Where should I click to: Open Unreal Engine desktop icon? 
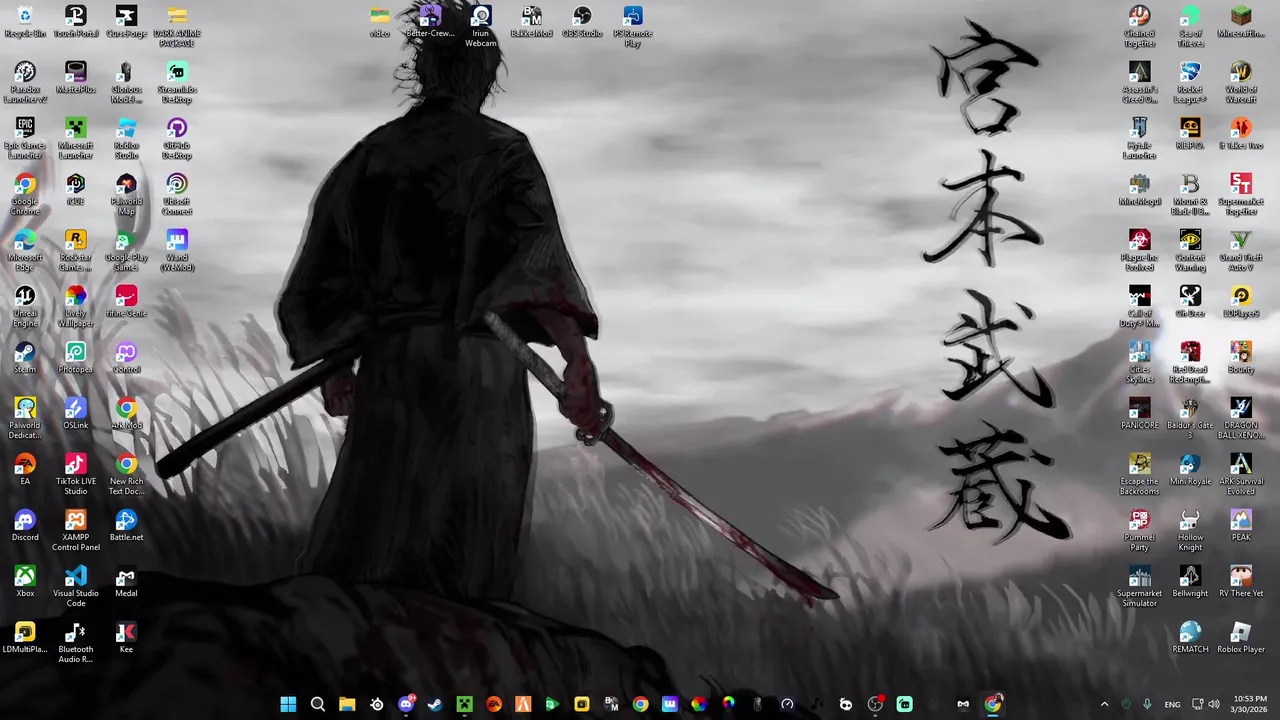[25, 307]
